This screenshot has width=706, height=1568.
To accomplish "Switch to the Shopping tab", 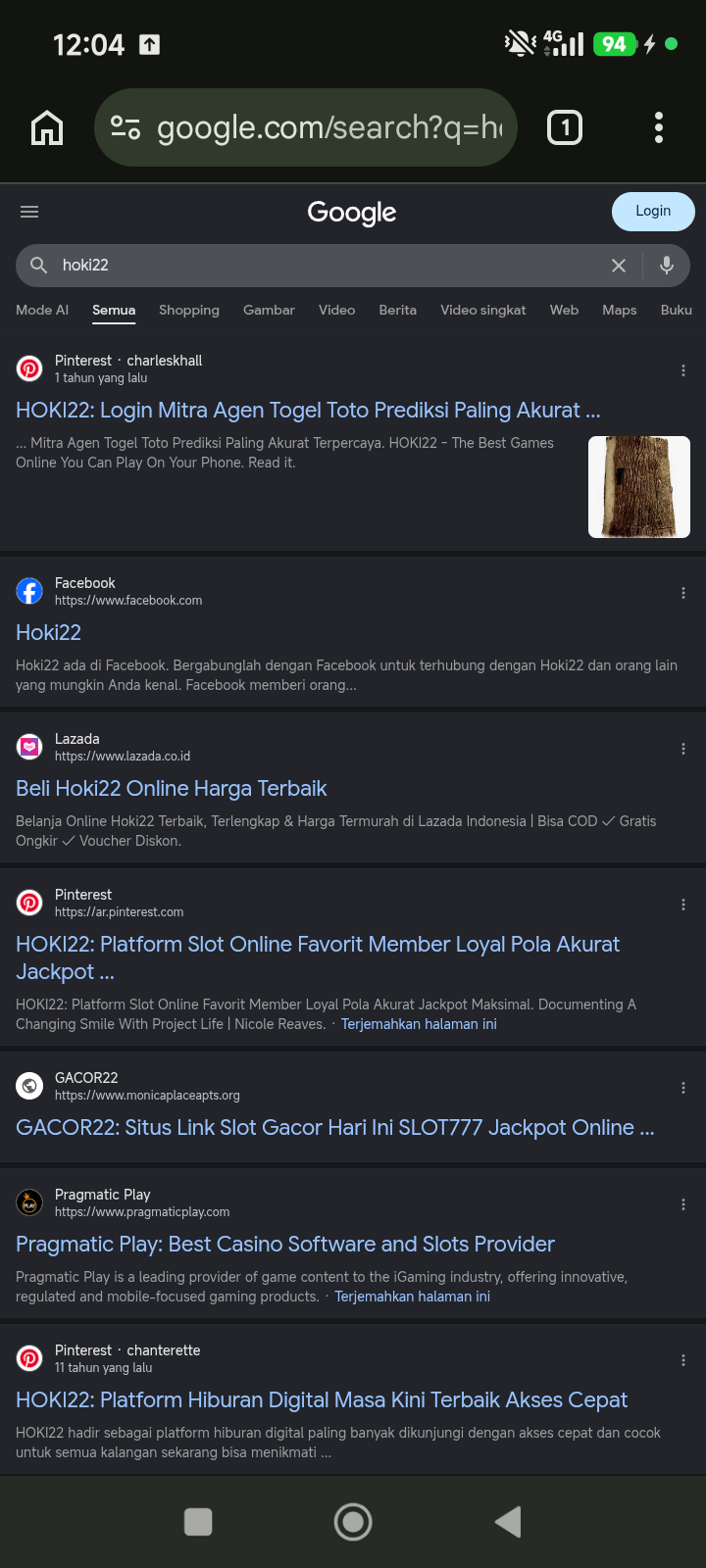I will coord(189,310).
